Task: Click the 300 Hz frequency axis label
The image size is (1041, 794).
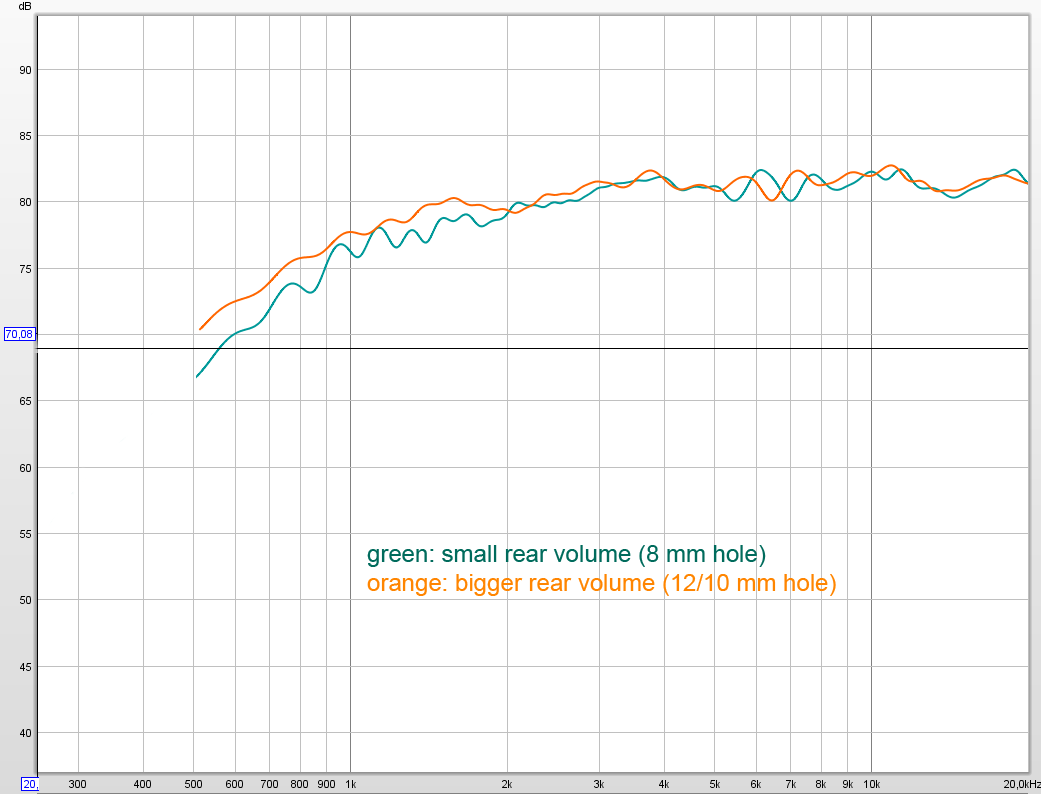Action: (78, 784)
